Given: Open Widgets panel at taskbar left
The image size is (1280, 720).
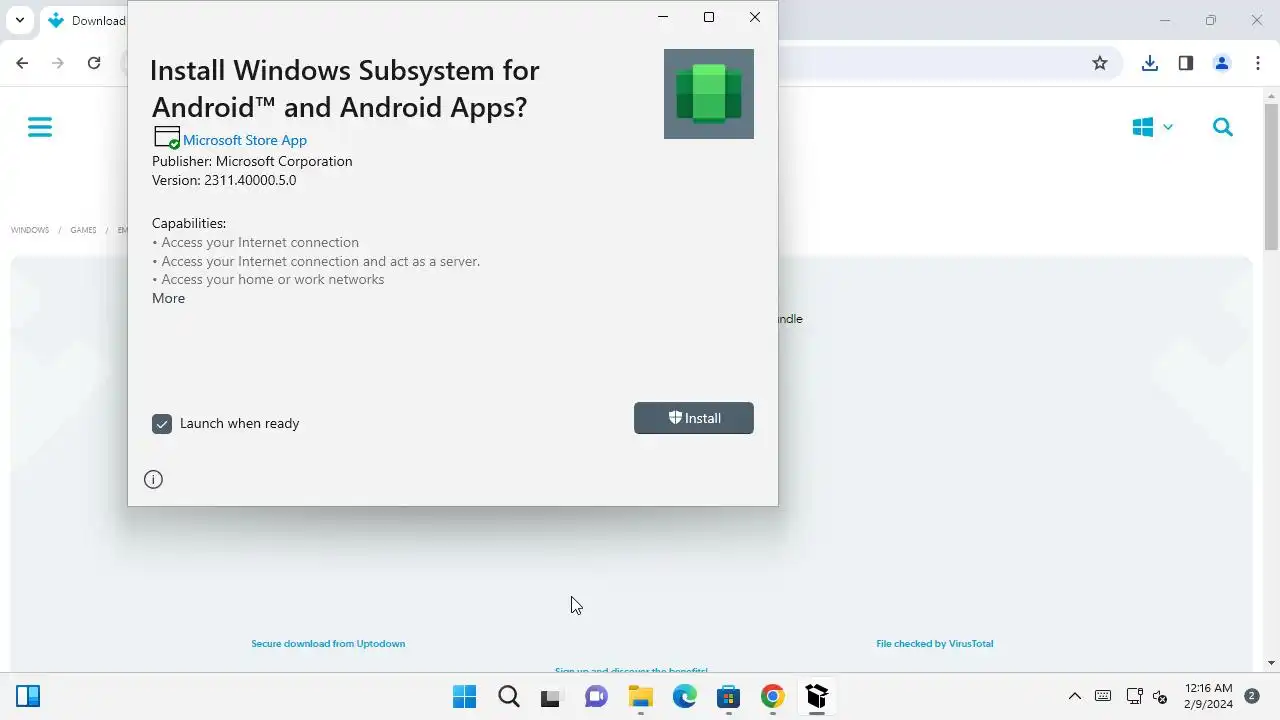Looking at the screenshot, I should (28, 696).
